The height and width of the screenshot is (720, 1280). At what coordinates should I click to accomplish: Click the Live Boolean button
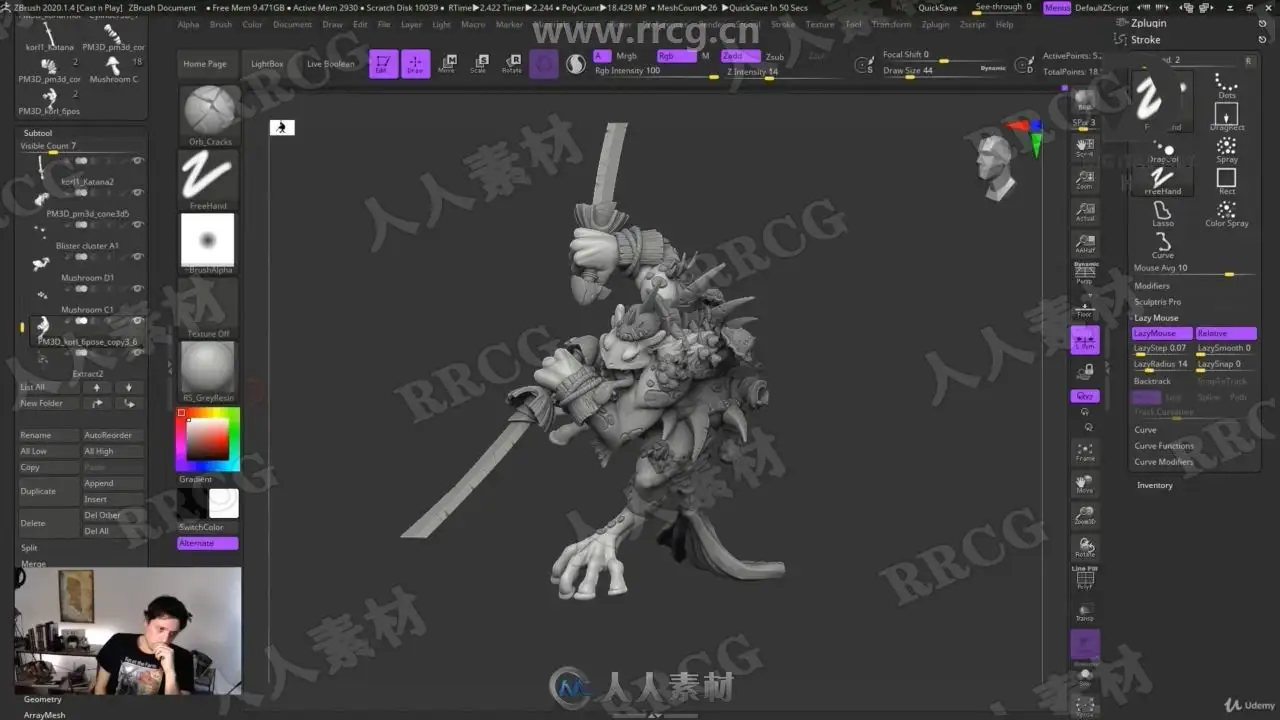click(330, 64)
